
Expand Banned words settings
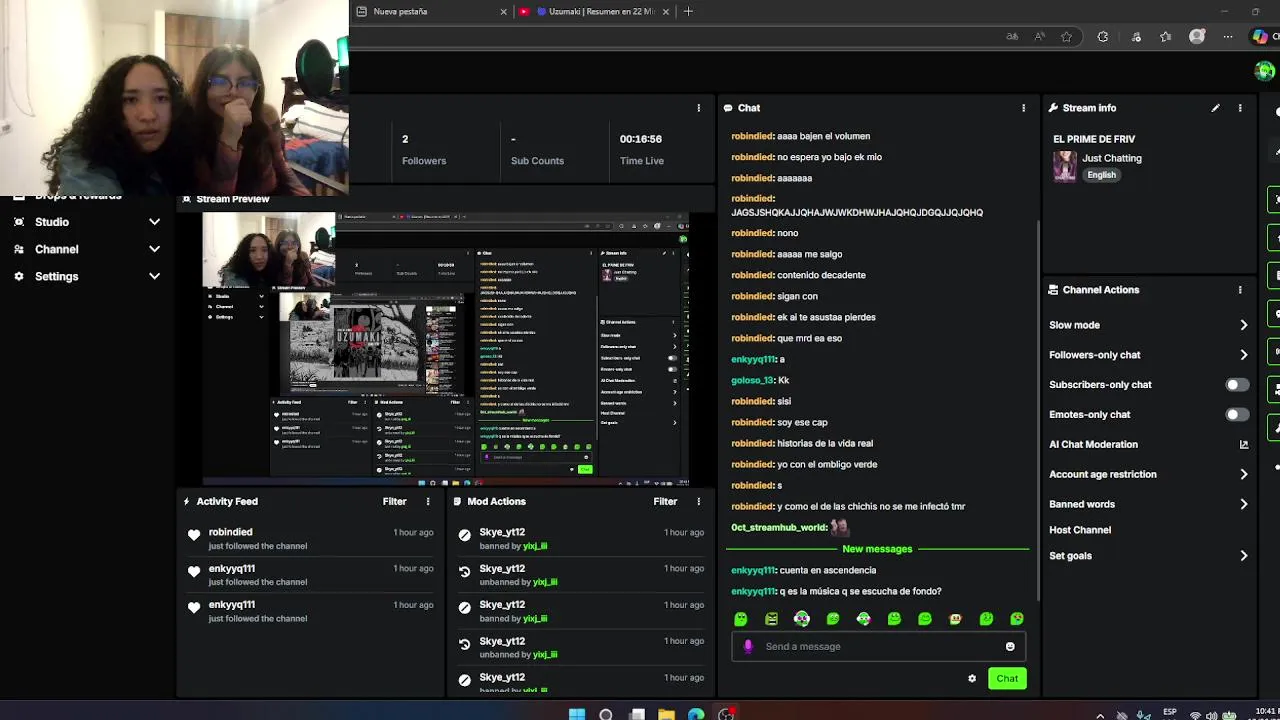click(x=1244, y=504)
